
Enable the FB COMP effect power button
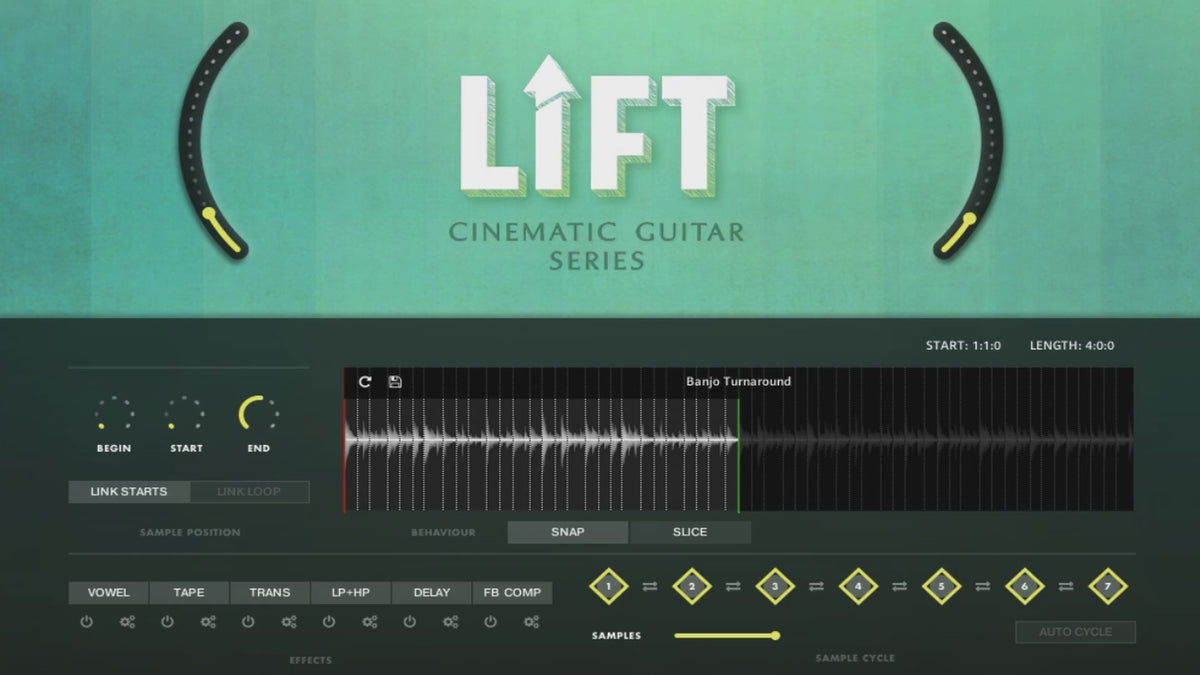(x=490, y=622)
